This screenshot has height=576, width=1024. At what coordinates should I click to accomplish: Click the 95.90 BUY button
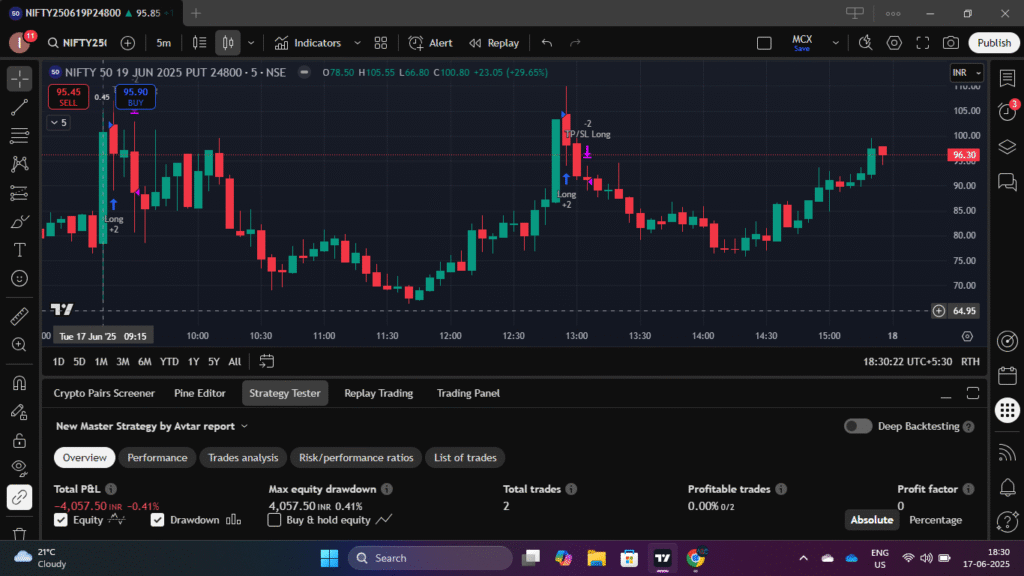point(135,97)
